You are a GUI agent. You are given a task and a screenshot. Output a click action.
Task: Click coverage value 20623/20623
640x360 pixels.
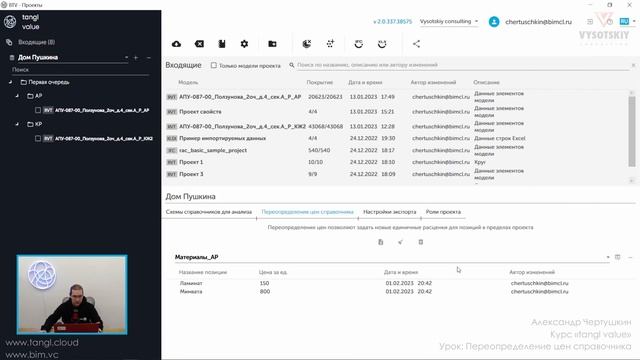tap(325, 97)
